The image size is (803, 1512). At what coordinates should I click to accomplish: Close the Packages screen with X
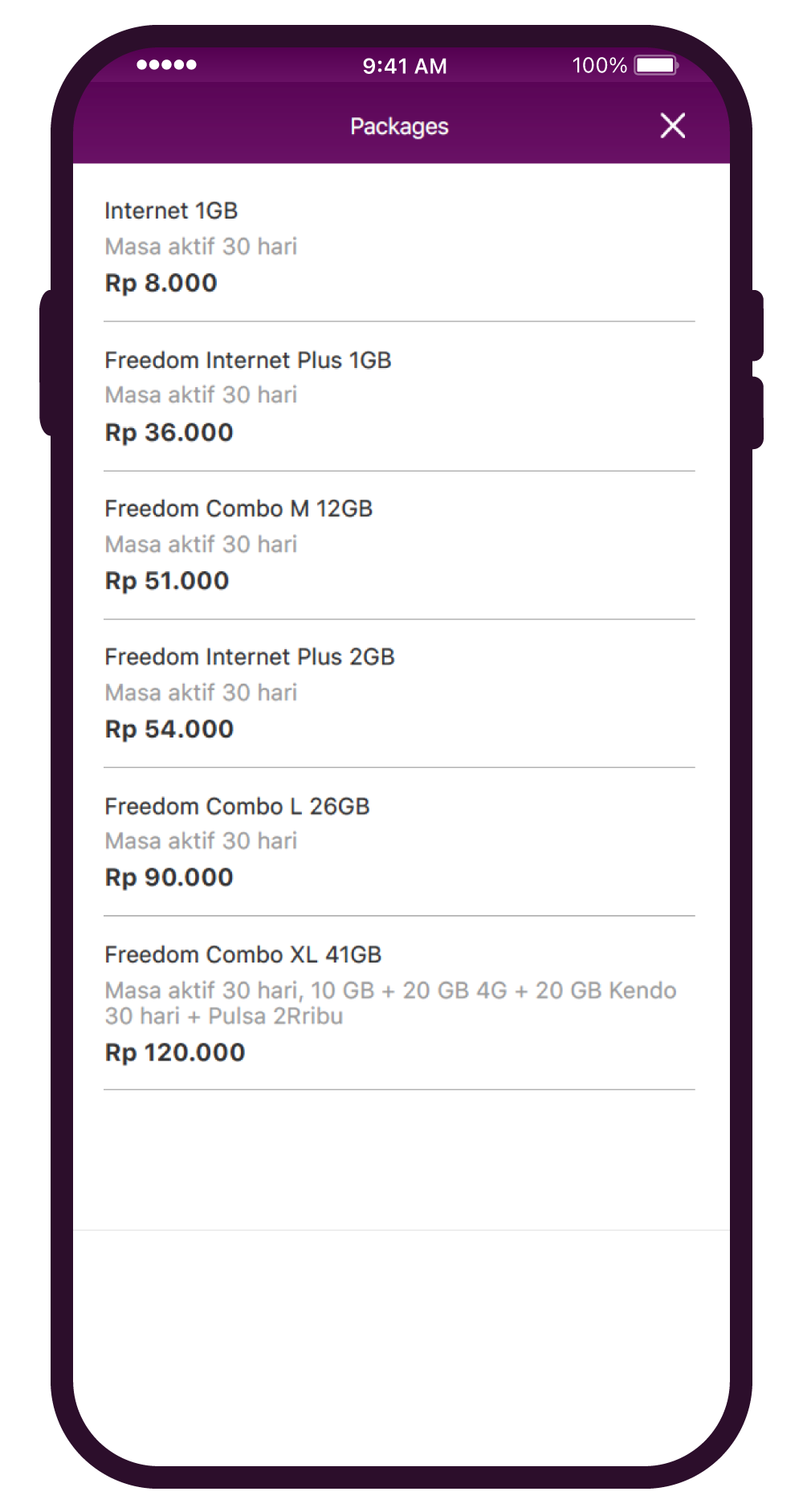pyautogui.click(x=672, y=125)
